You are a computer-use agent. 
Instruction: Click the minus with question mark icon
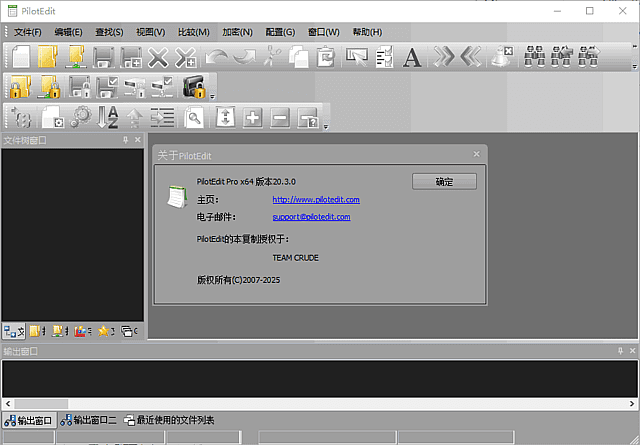[308, 118]
